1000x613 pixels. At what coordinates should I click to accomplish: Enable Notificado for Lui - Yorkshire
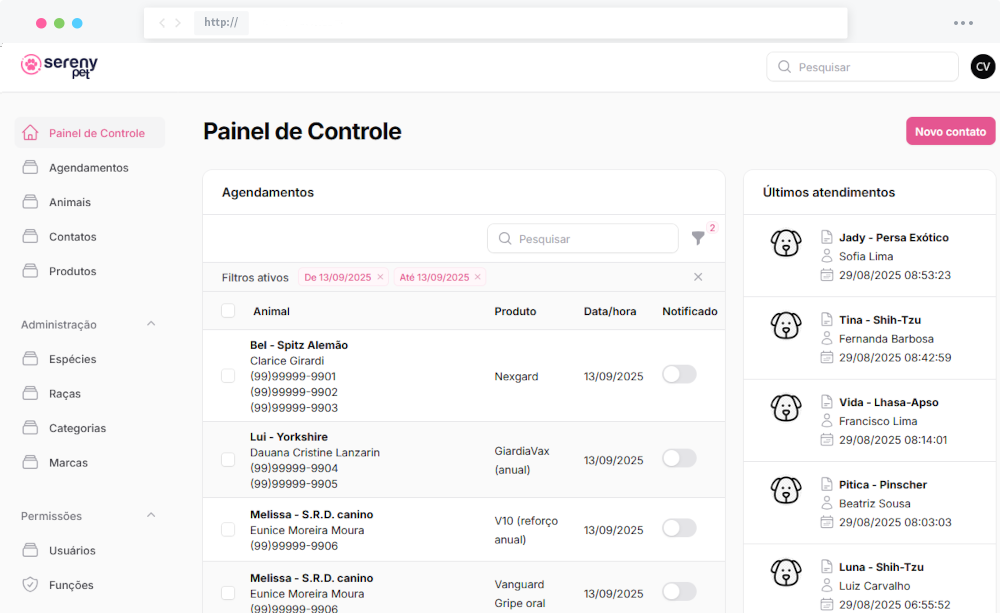click(x=679, y=458)
